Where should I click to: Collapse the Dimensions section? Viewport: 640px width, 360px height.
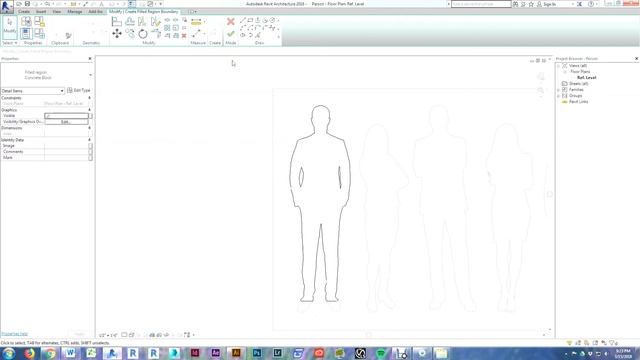pos(89,128)
